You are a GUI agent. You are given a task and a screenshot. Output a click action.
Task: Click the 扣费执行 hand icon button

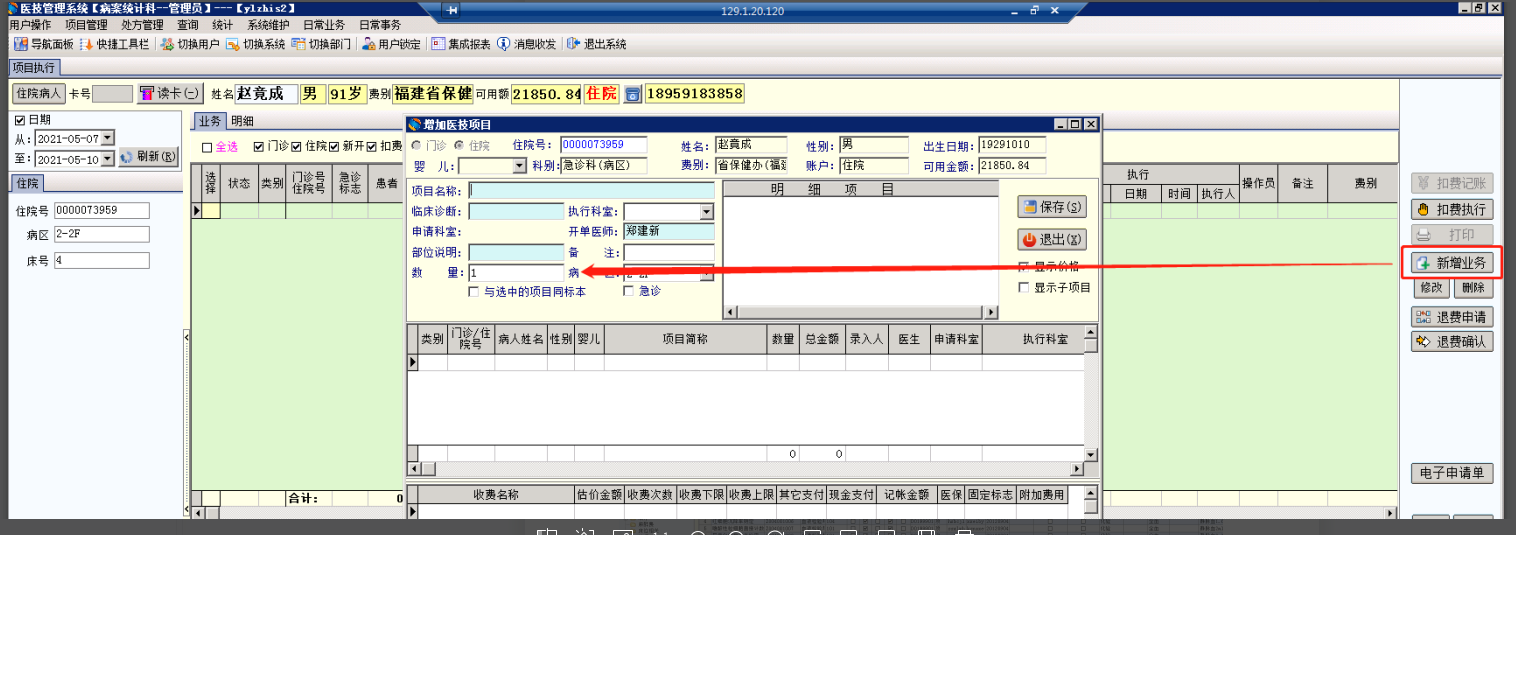coord(1452,210)
